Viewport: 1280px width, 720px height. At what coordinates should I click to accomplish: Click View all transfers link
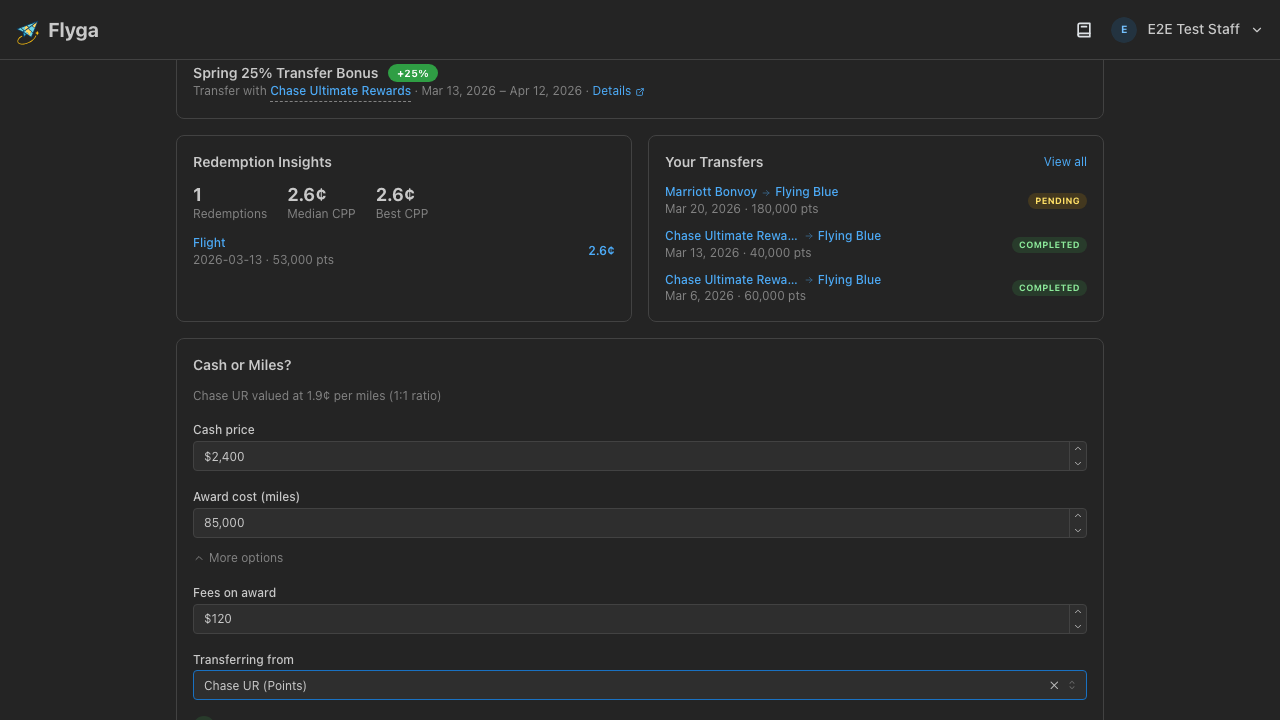tap(1065, 162)
